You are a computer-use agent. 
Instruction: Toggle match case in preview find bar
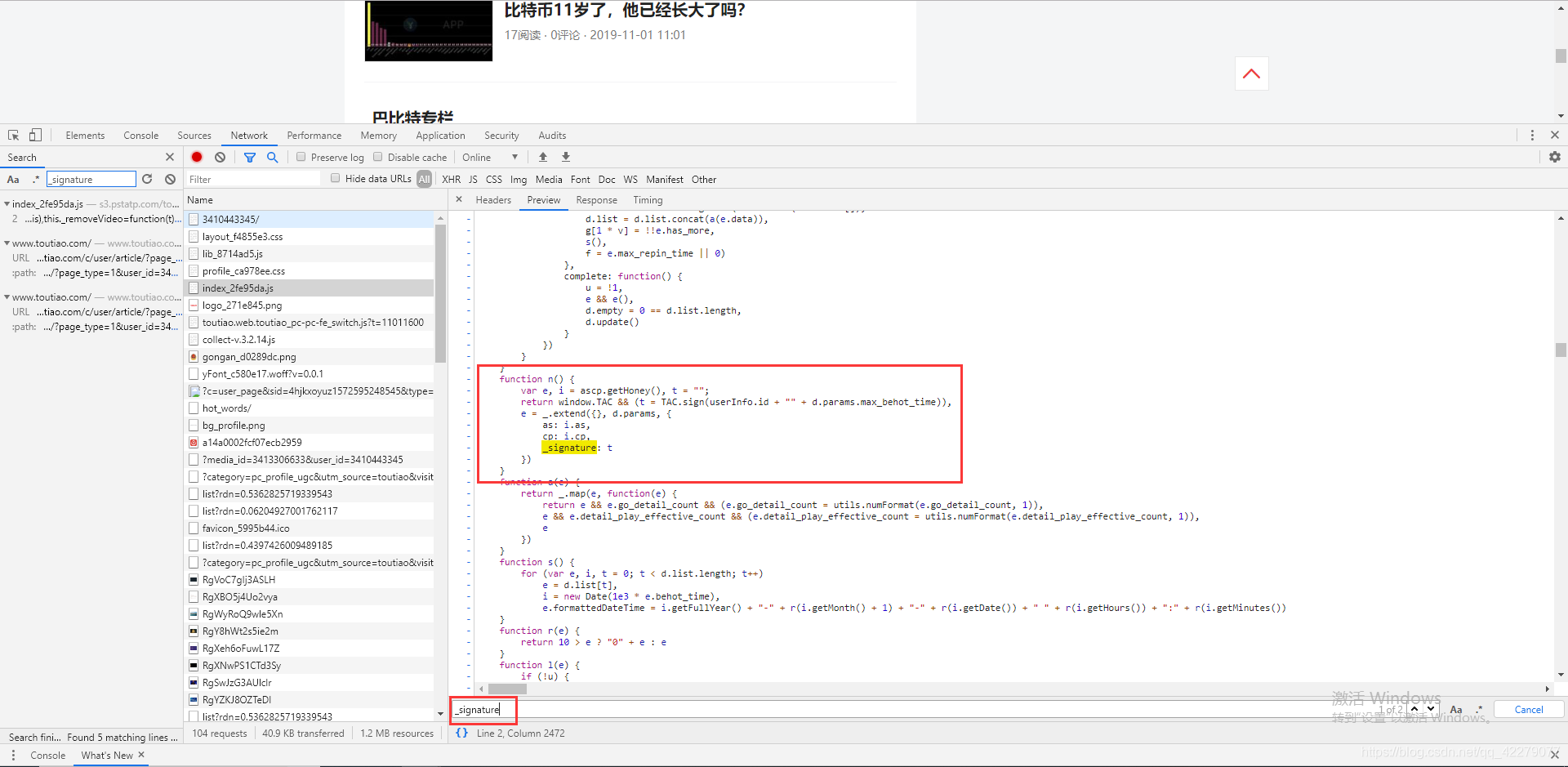(1456, 709)
